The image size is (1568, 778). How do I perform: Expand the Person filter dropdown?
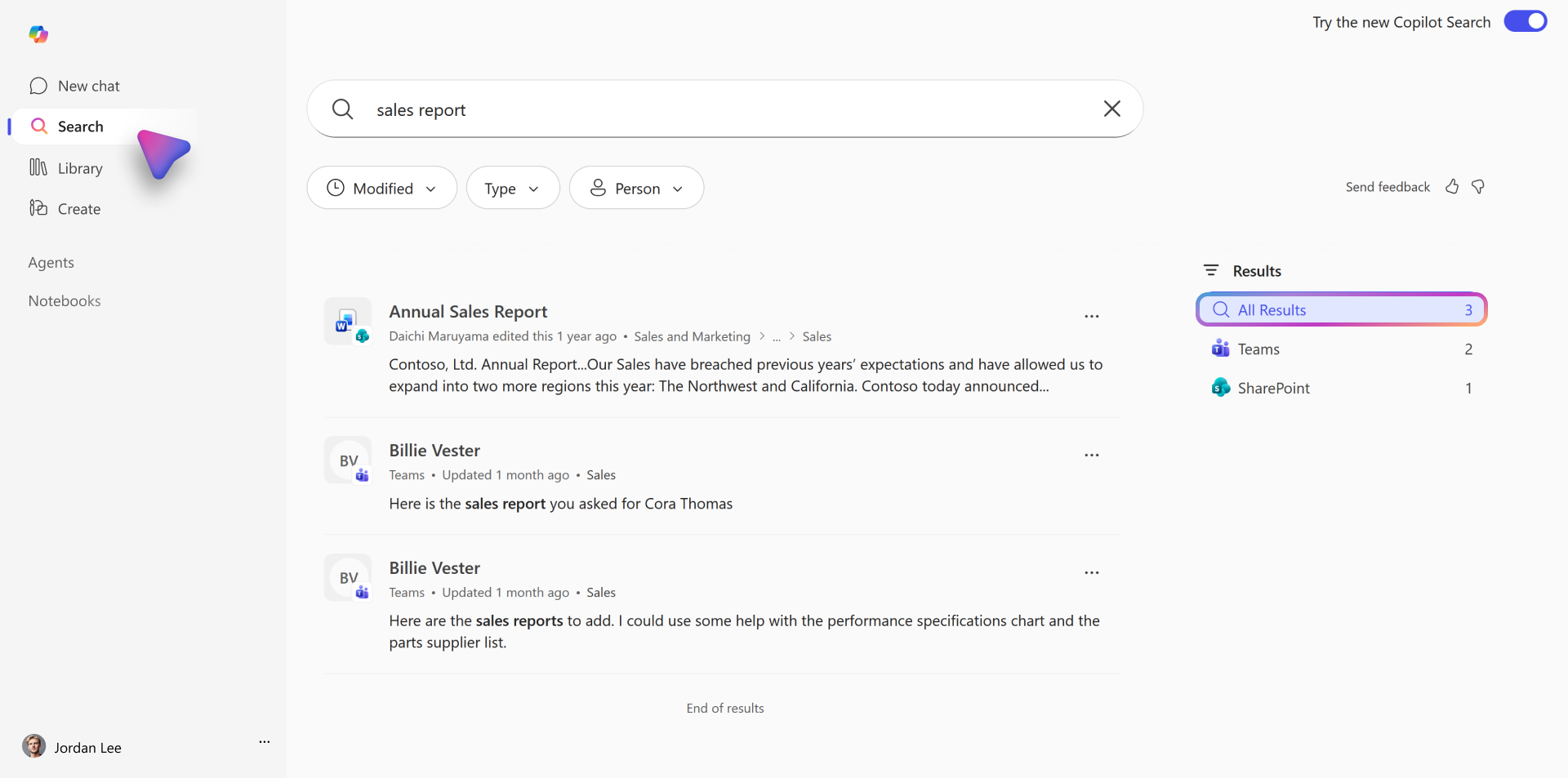pos(636,189)
